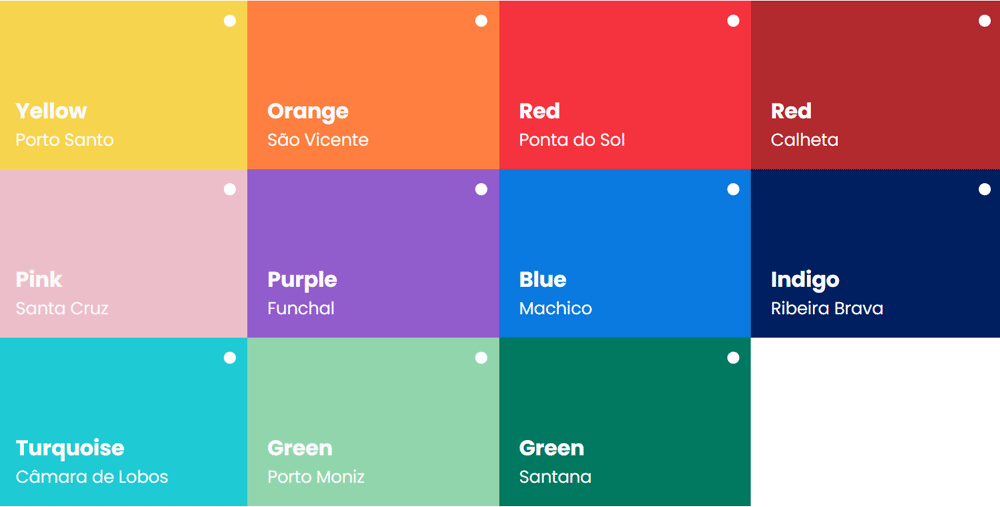The image size is (1000, 507).
Task: Click the dot on dark green Santana card
Action: coord(733,358)
